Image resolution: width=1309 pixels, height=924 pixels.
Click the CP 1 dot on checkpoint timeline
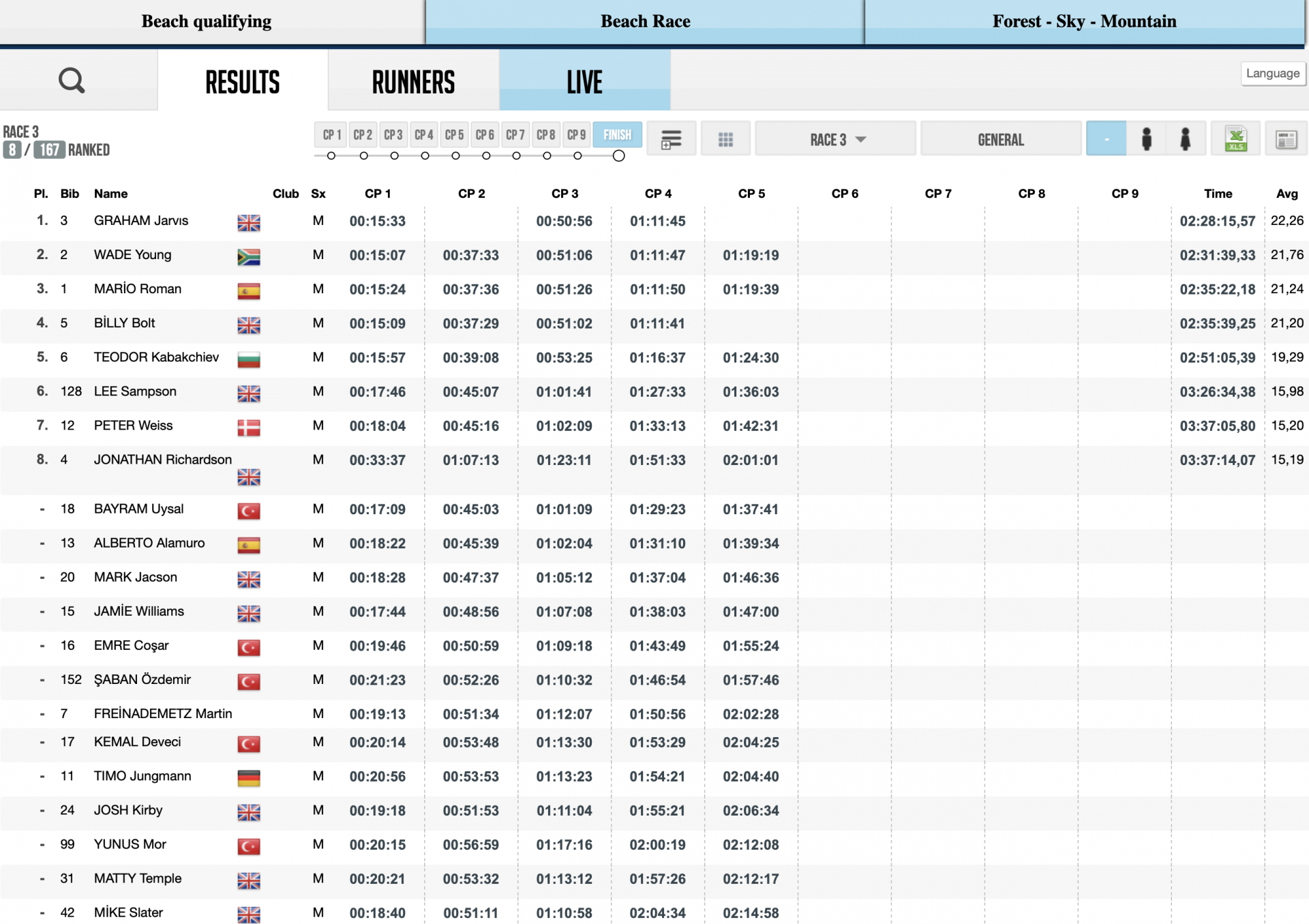coord(331,156)
